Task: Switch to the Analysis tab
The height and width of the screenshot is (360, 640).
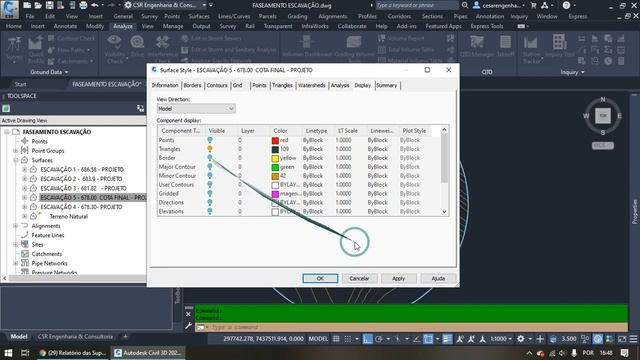Action: 340,85
